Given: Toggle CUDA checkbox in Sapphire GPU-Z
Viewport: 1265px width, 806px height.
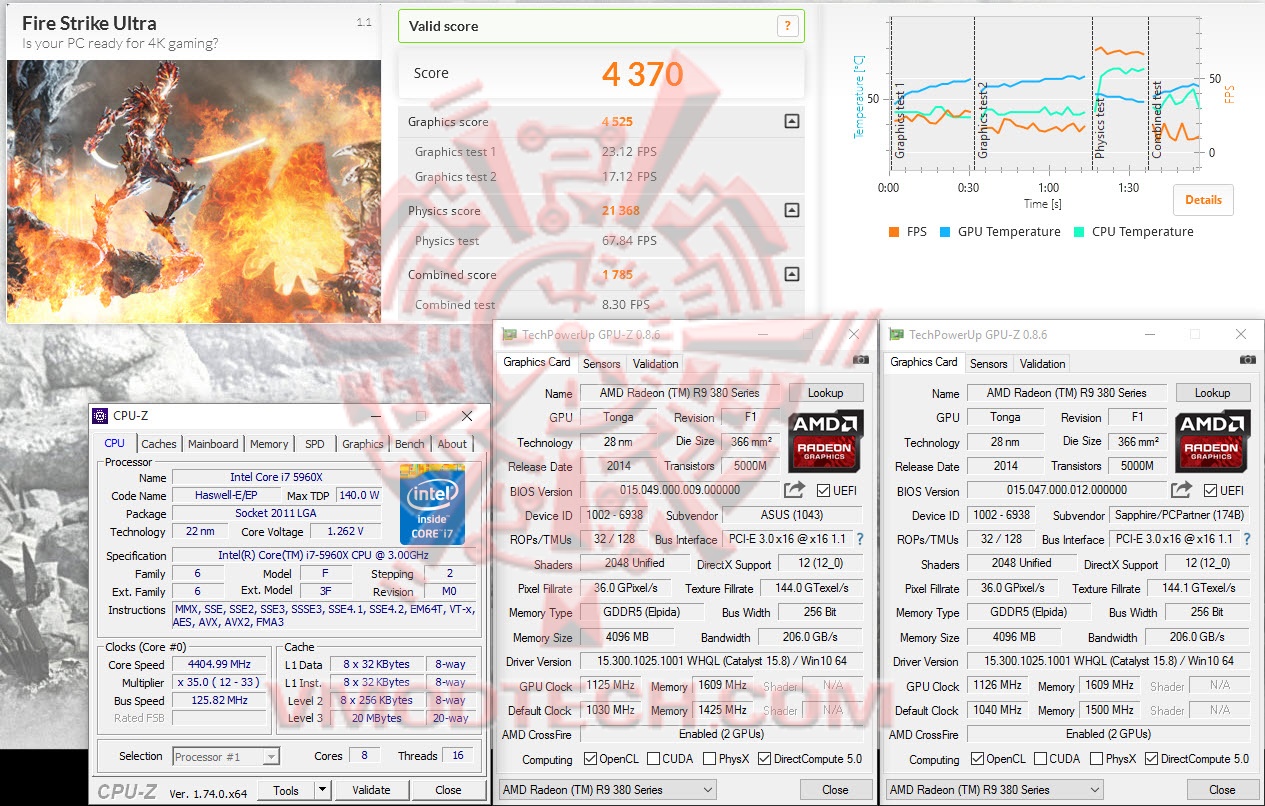Looking at the screenshot, I should pos(1041,759).
